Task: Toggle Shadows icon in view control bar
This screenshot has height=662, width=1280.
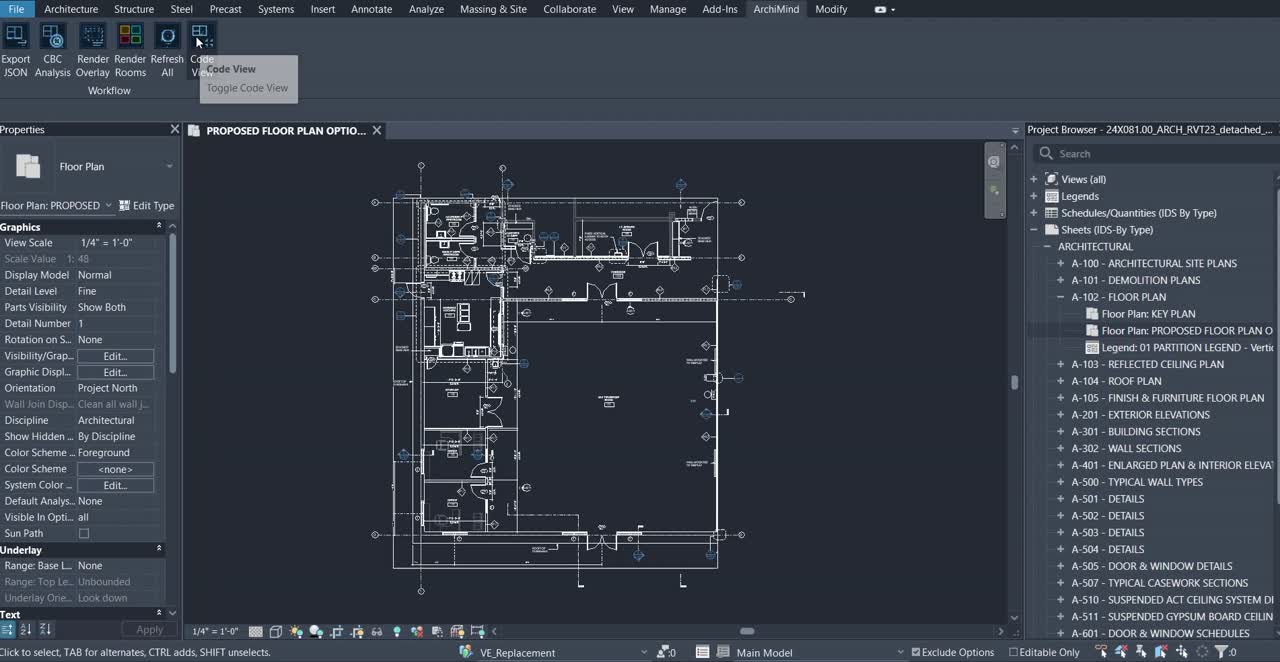Action: pos(316,631)
